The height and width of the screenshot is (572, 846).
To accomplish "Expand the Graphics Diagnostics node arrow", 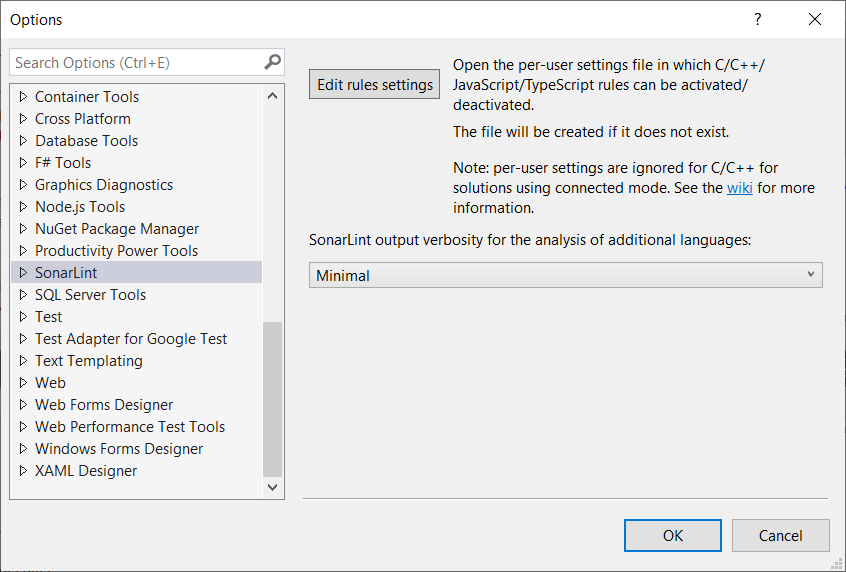I will click(23, 185).
